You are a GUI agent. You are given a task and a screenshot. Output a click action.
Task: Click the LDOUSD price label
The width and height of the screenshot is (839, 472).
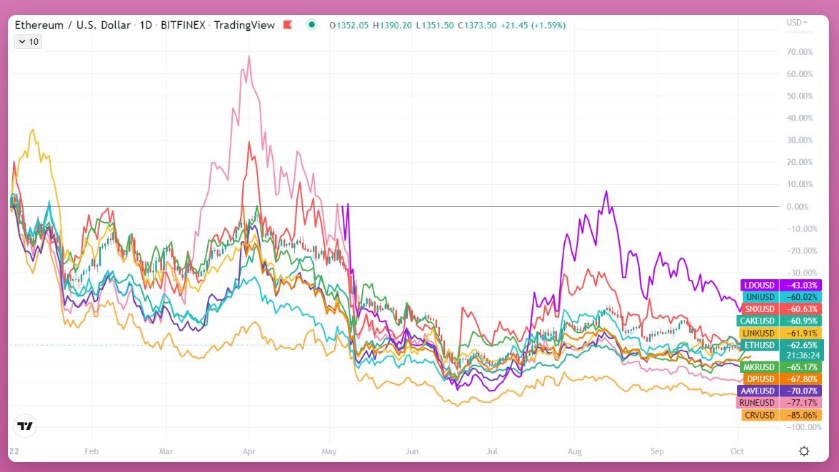tap(760, 285)
